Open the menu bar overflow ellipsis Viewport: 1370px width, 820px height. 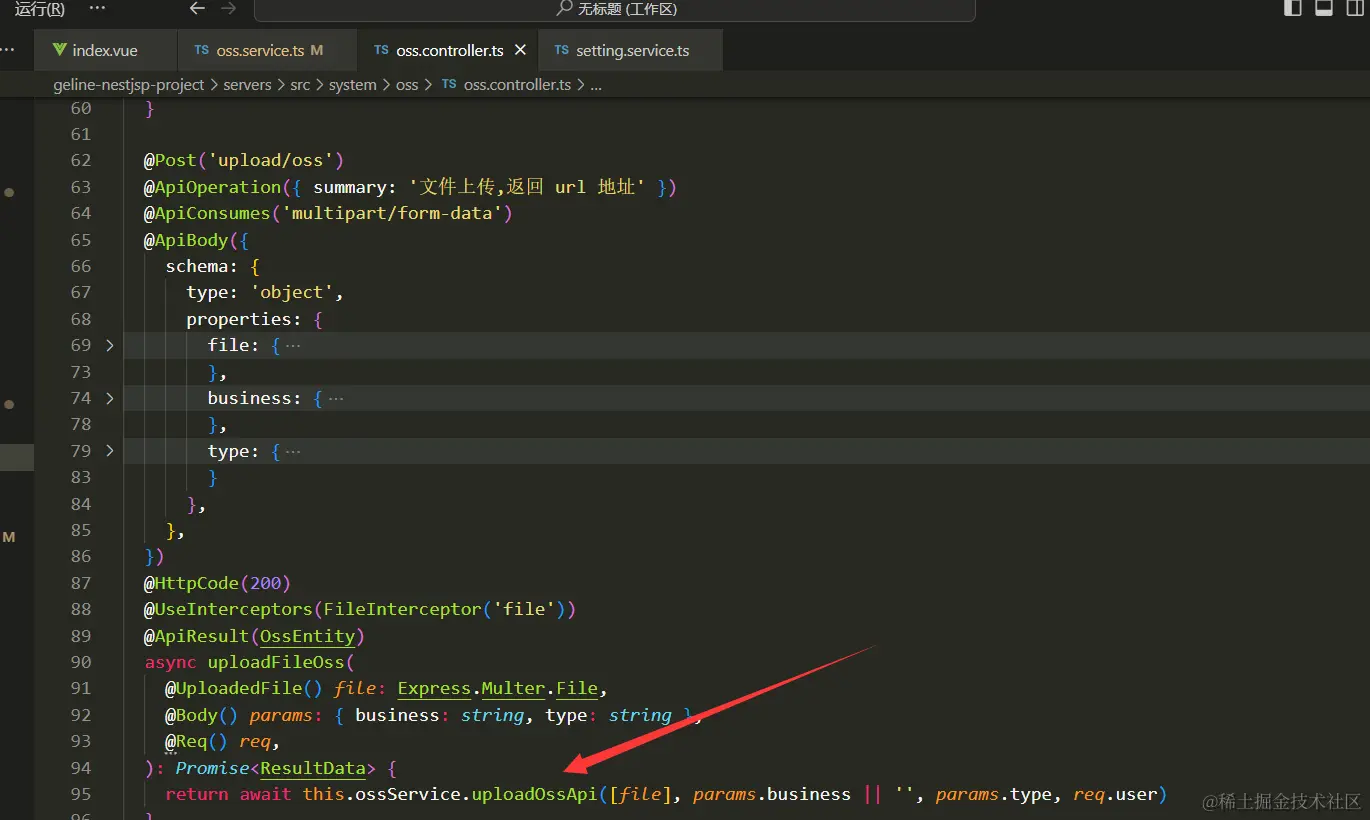pos(97,8)
